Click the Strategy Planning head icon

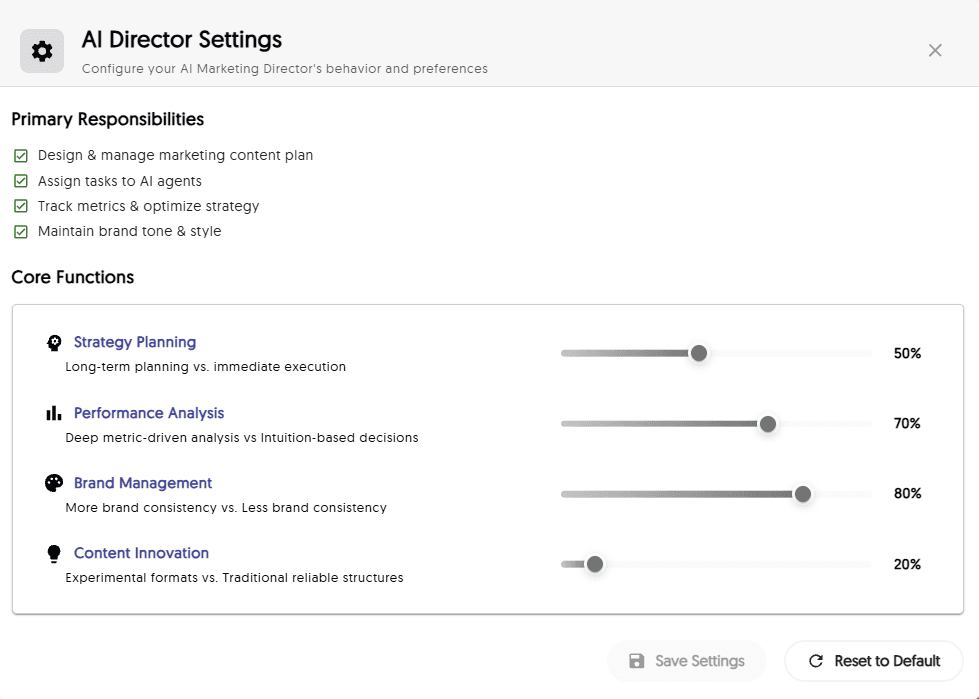[x=54, y=343]
